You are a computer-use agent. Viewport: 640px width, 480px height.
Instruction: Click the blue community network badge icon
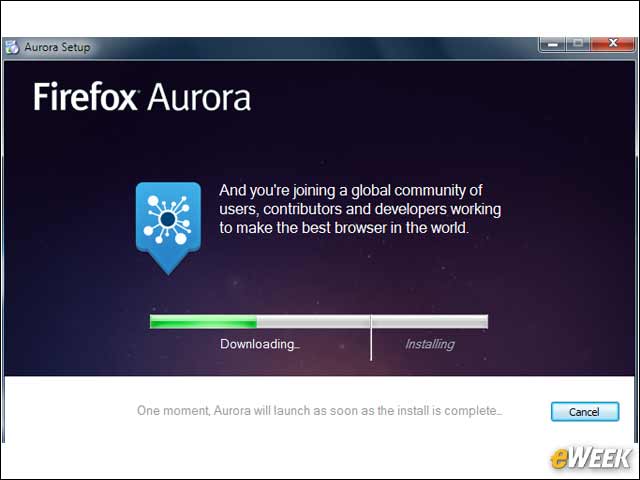pos(168,229)
